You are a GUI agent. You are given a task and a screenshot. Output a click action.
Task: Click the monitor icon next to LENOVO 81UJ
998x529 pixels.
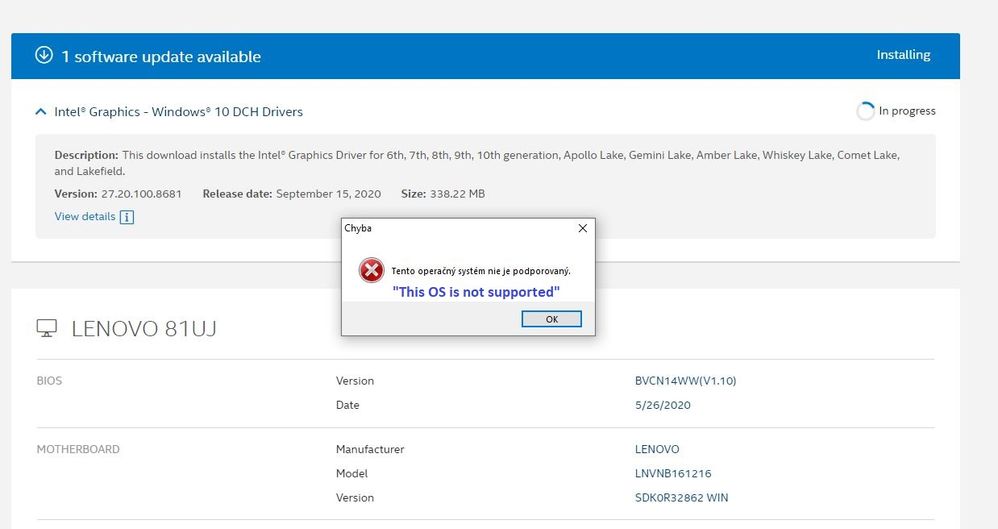point(47,328)
